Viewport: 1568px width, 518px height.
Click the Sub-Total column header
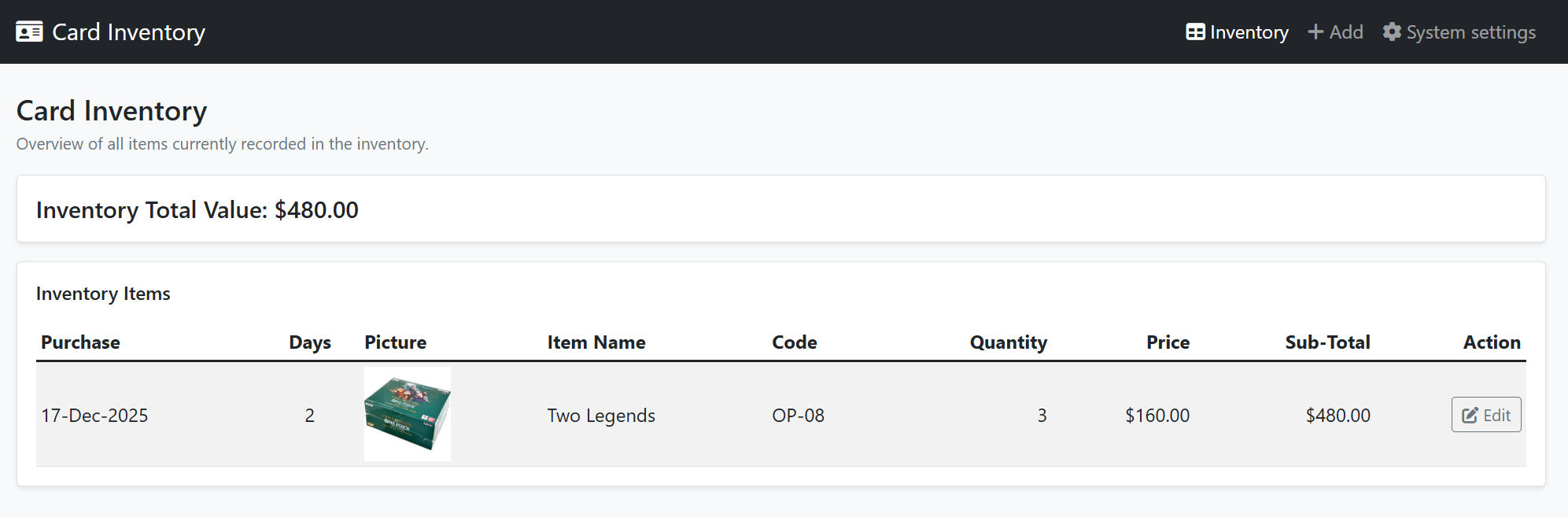1327,342
